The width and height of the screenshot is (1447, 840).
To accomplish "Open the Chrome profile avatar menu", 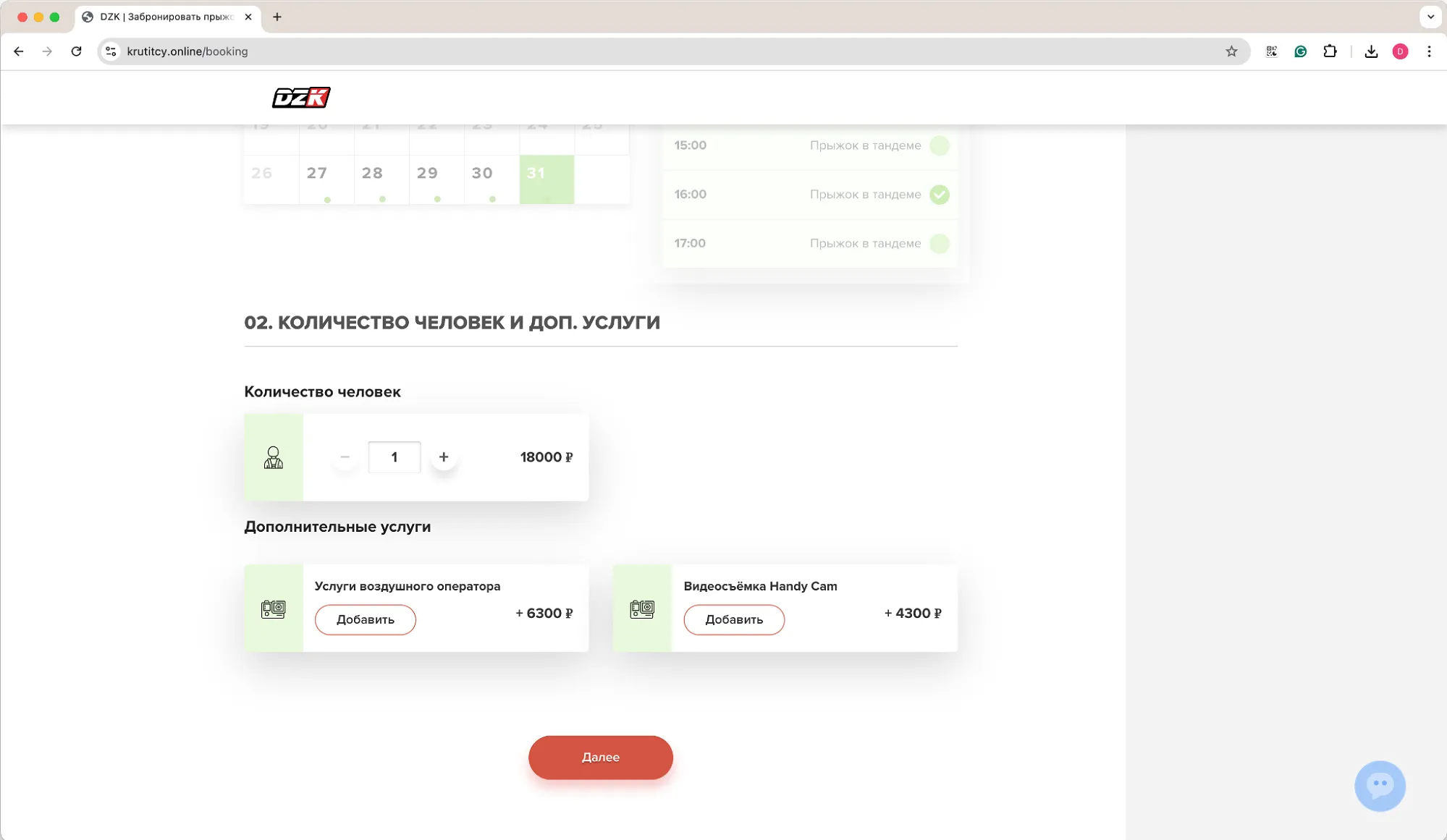I will 1399,51.
